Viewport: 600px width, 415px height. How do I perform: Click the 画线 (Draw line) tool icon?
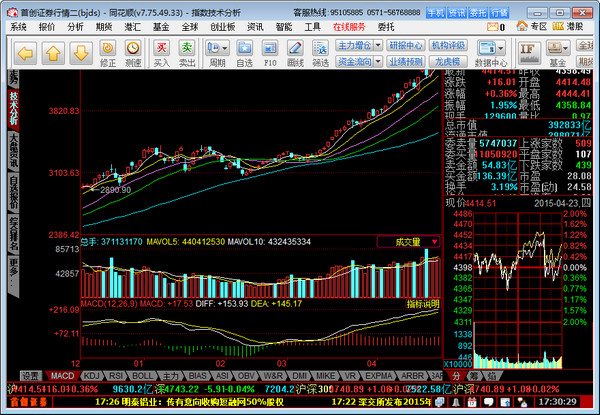[295, 51]
